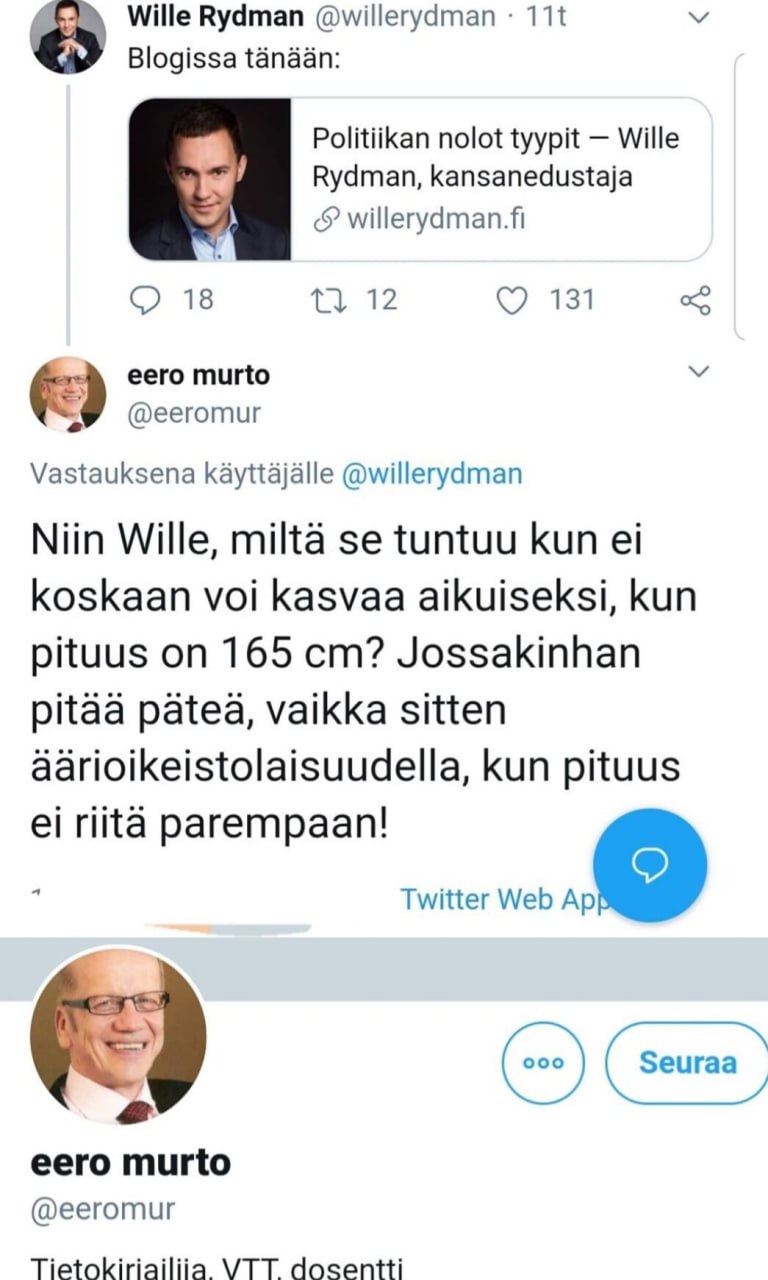Open the @willerydman mention link in the reply

pyautogui.click(x=432, y=473)
